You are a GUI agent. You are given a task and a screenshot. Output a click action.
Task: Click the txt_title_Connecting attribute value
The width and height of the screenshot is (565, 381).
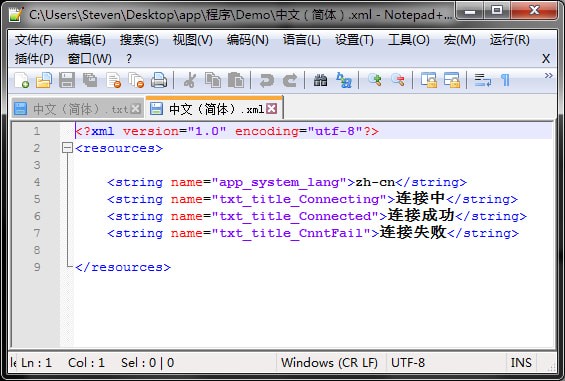coord(299,199)
